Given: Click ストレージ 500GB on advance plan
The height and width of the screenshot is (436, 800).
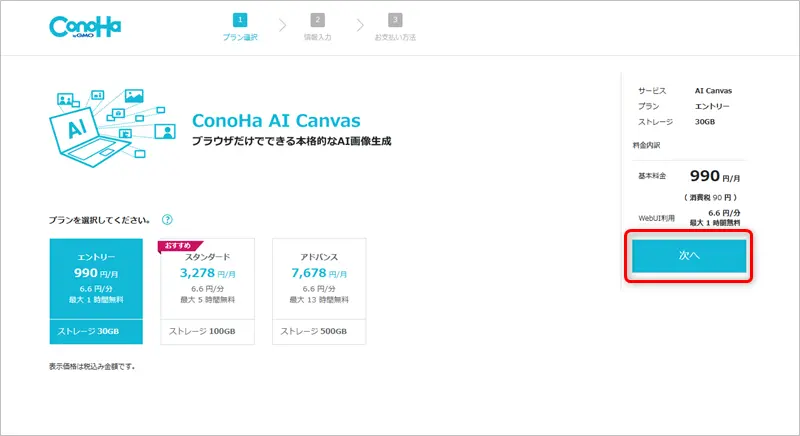Looking at the screenshot, I should (x=314, y=331).
